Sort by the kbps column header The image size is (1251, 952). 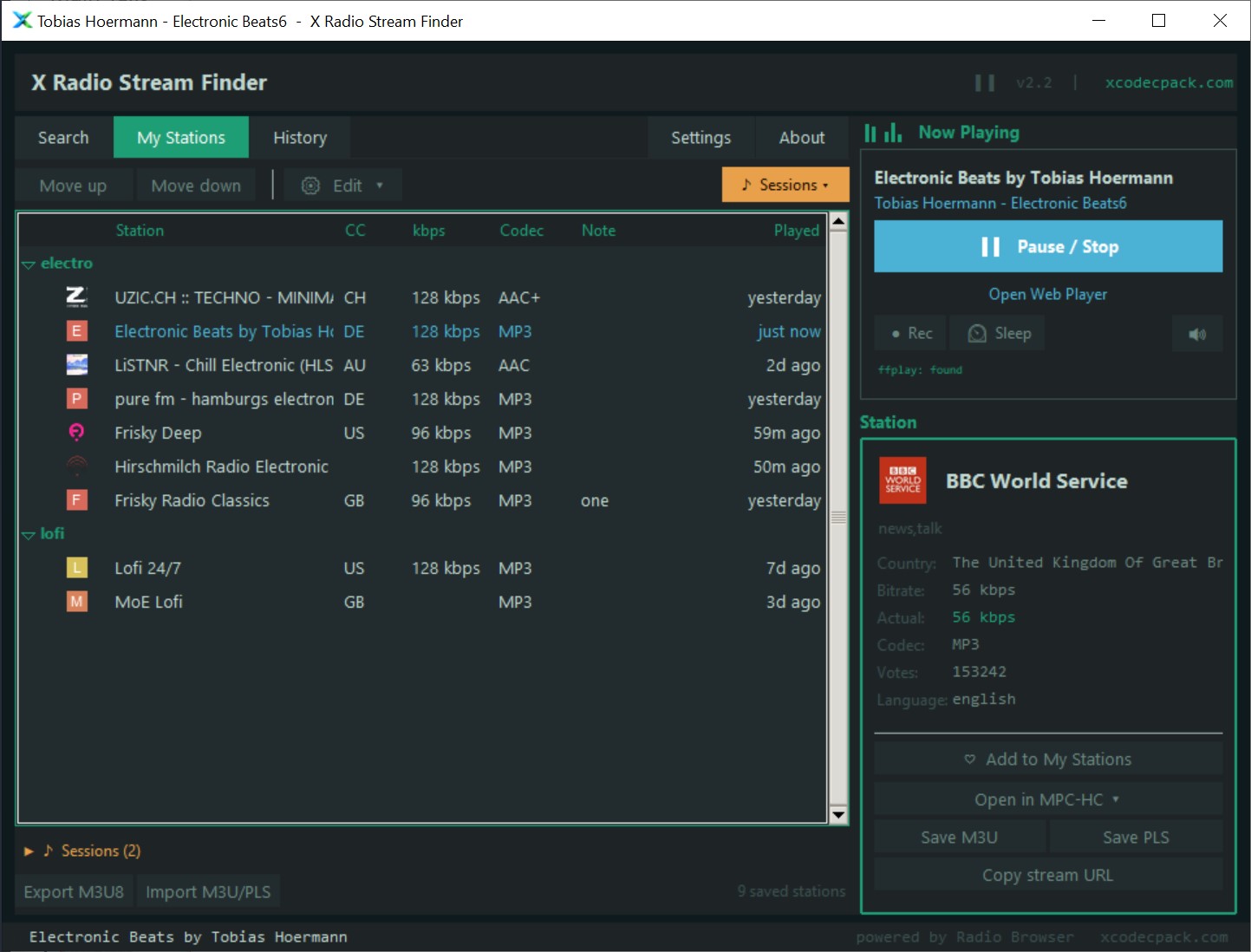pos(429,231)
